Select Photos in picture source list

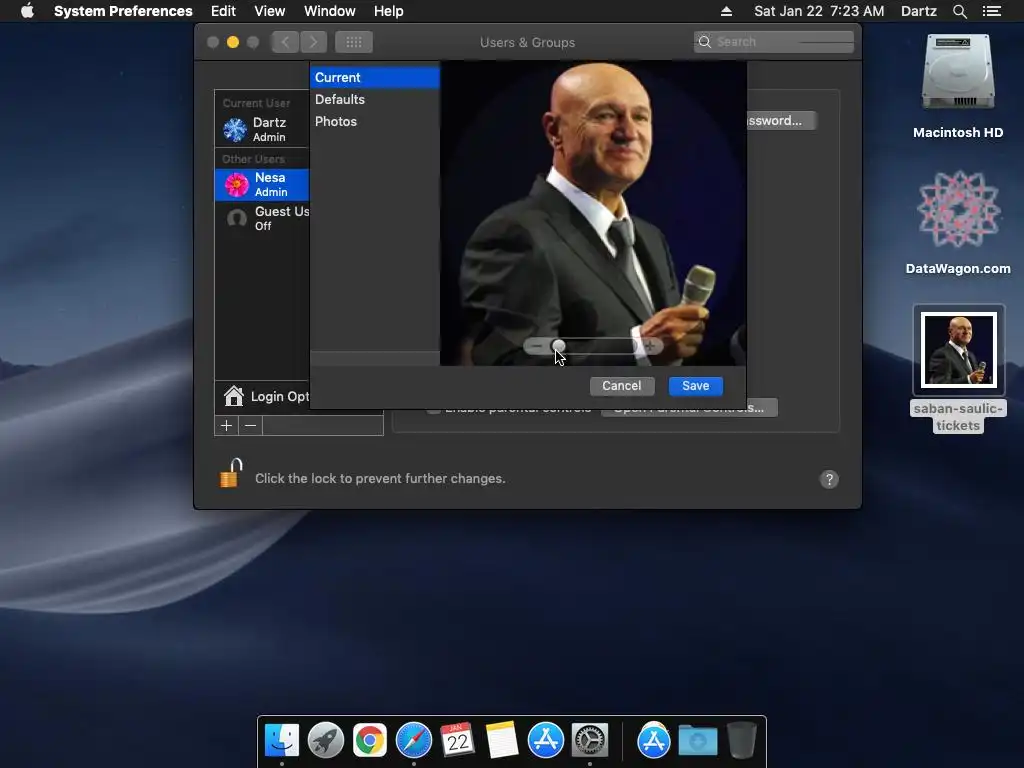(375, 121)
